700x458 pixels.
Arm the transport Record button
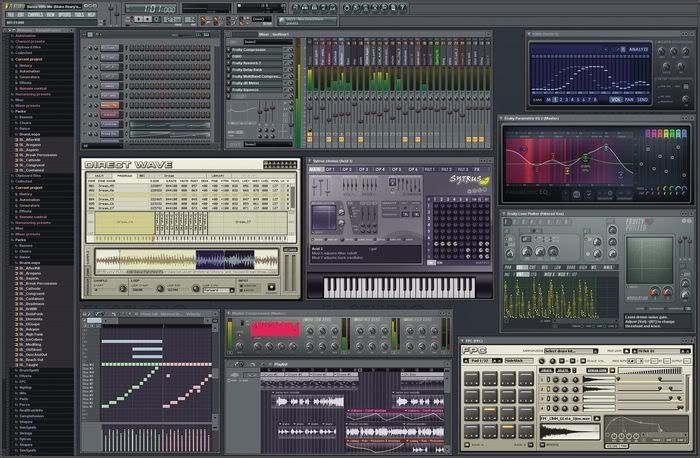tap(157, 19)
